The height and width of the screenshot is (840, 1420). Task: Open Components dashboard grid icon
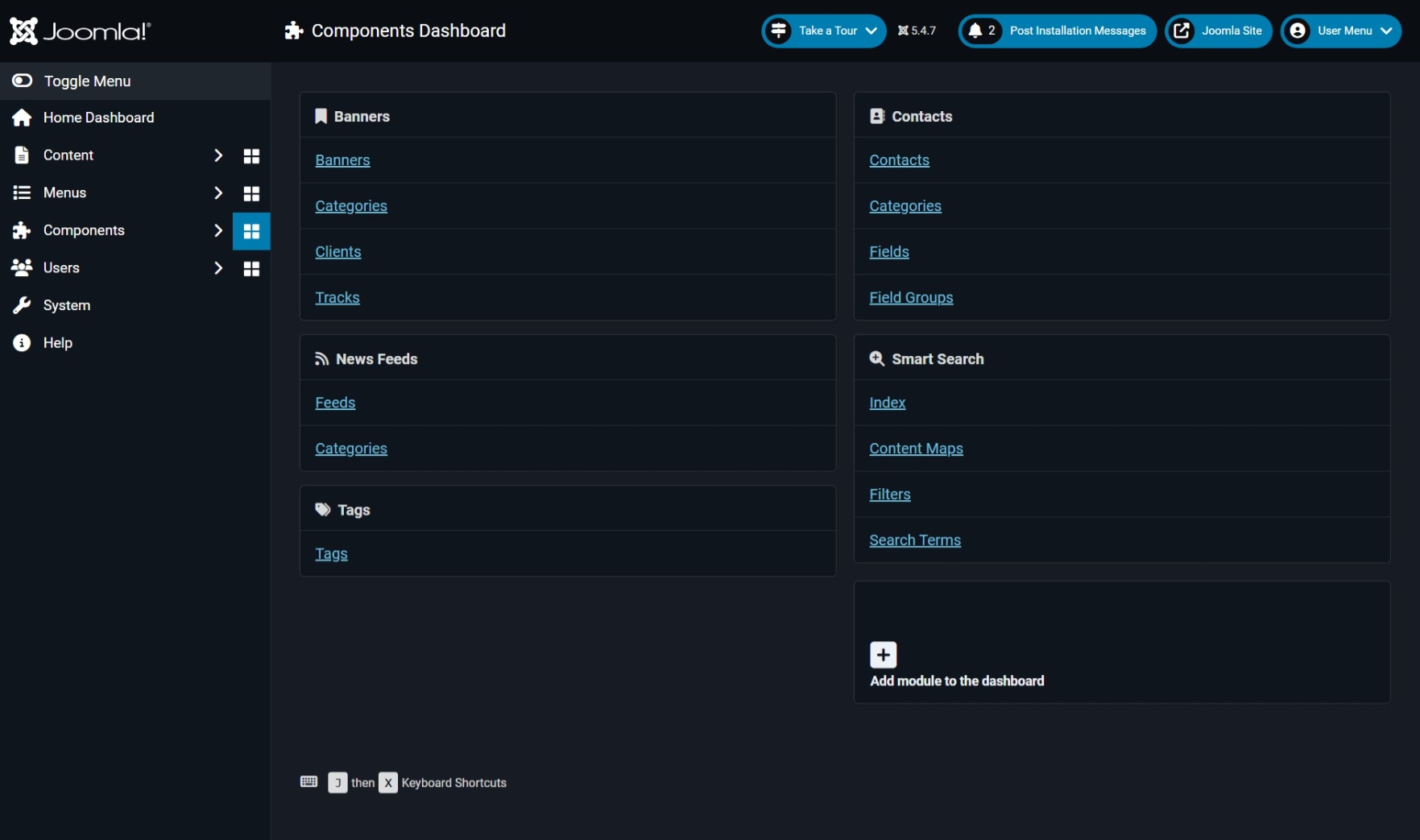click(x=251, y=231)
